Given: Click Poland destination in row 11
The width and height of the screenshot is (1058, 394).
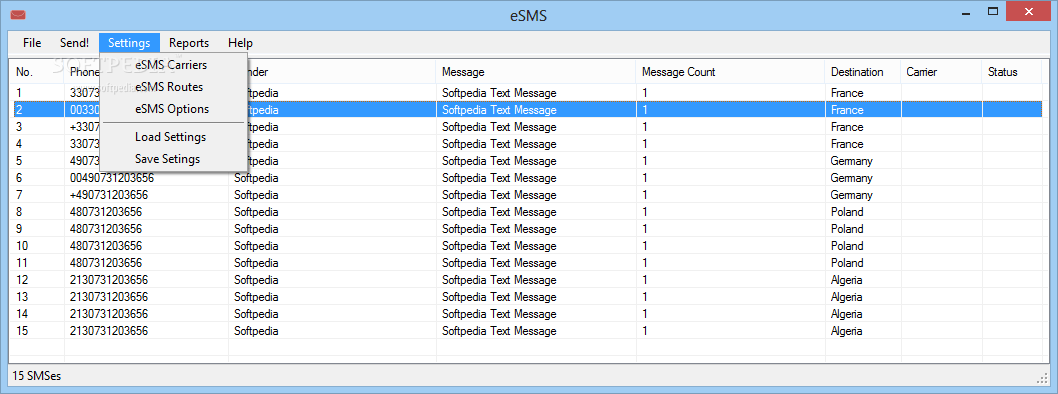Looking at the screenshot, I should [x=847, y=263].
